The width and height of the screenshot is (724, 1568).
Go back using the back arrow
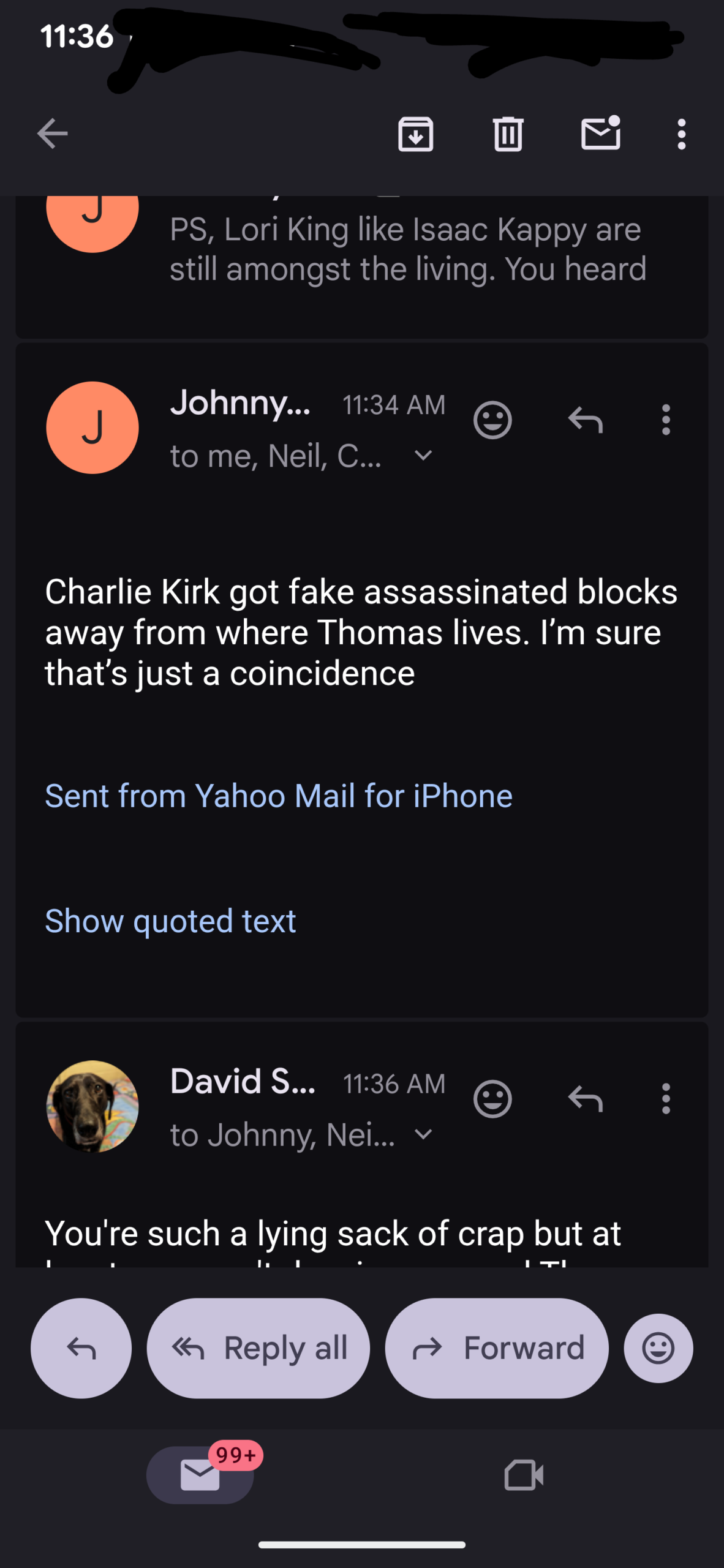[x=52, y=134]
